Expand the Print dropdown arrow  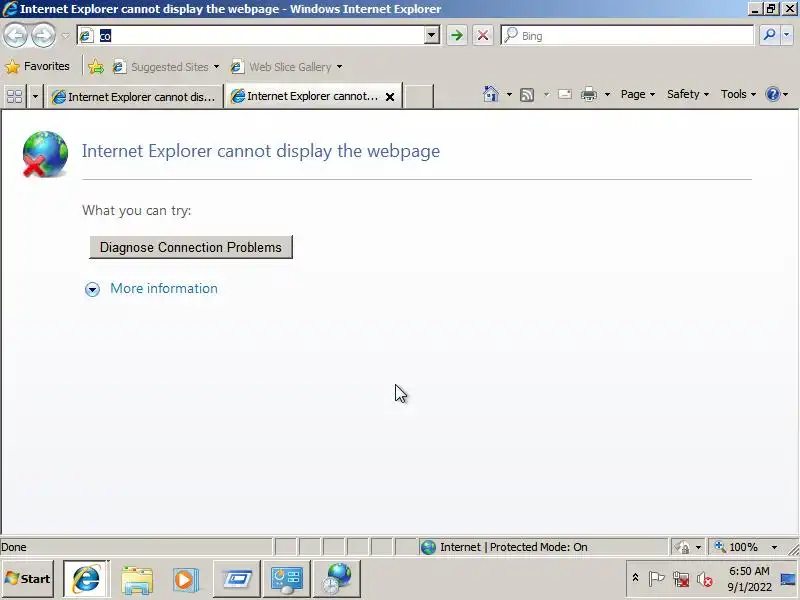click(x=607, y=94)
